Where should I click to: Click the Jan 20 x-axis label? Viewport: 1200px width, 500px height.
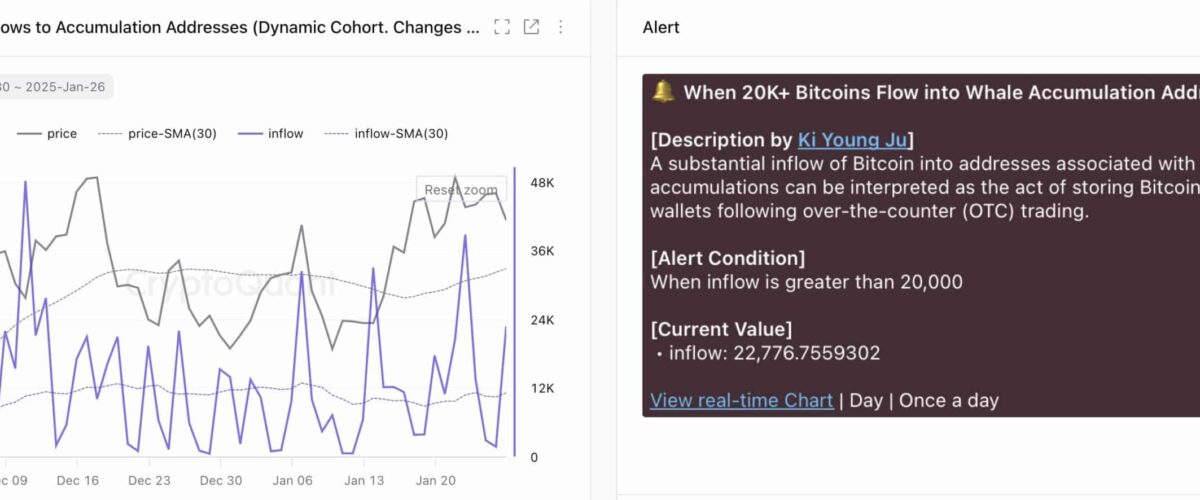436,480
